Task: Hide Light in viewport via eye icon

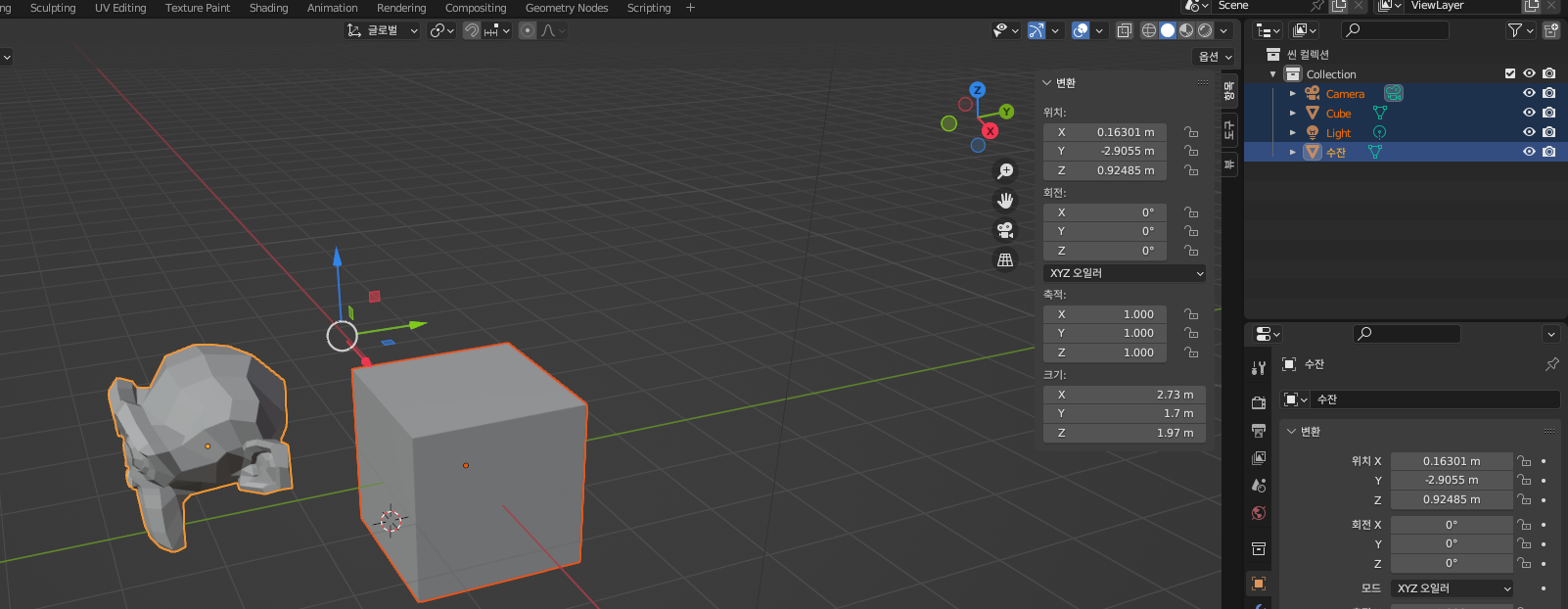Action: pyautogui.click(x=1529, y=132)
